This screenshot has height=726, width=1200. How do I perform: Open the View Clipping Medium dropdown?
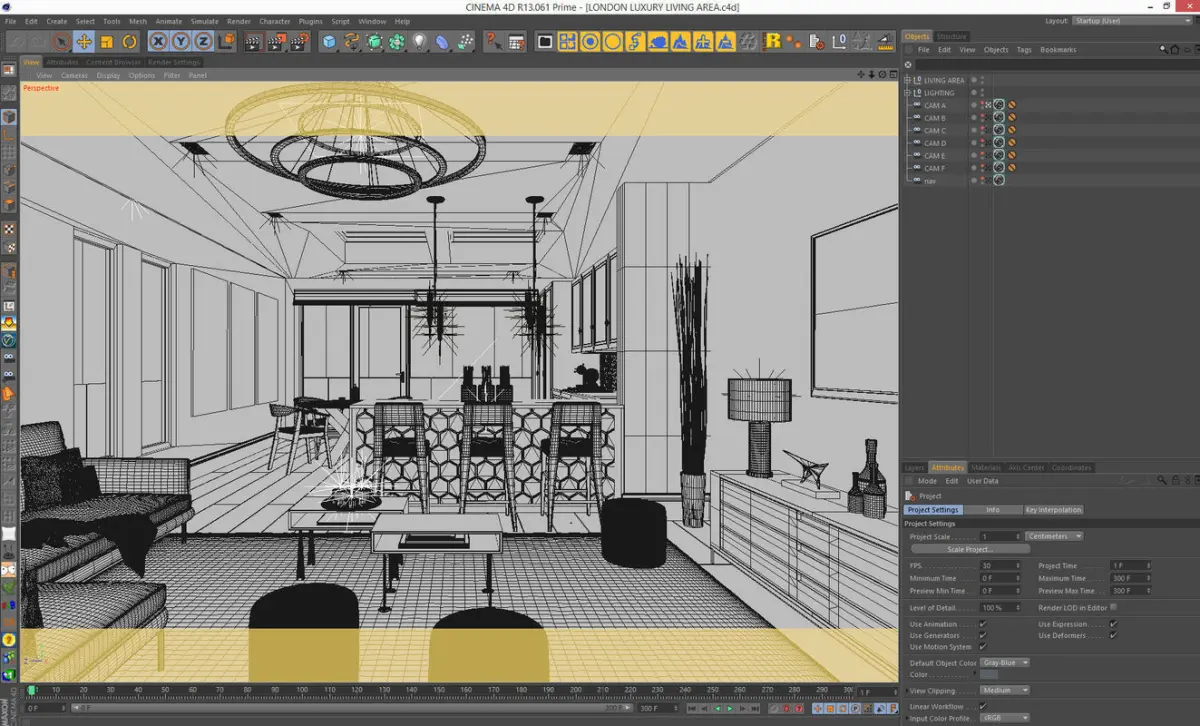[1005, 690]
